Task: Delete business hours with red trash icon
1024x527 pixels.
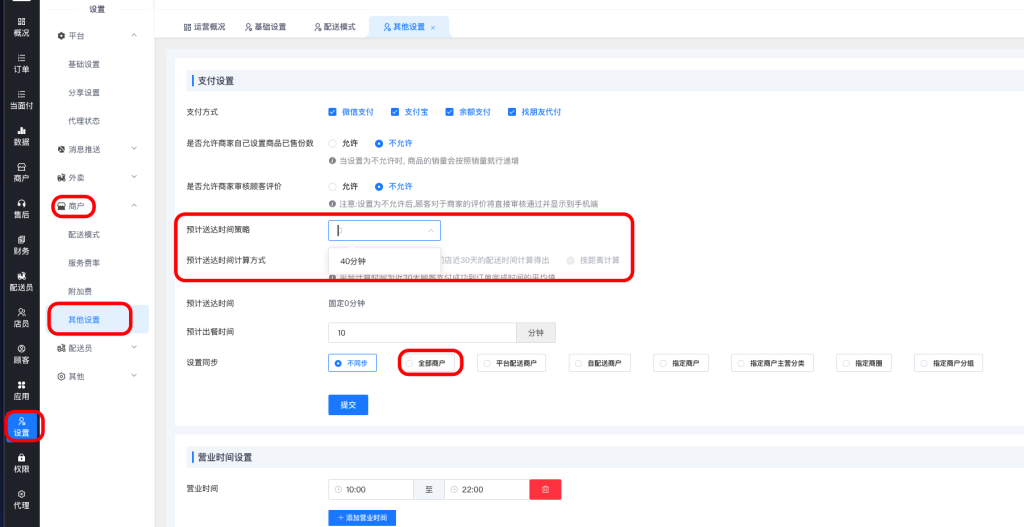Action: point(545,489)
